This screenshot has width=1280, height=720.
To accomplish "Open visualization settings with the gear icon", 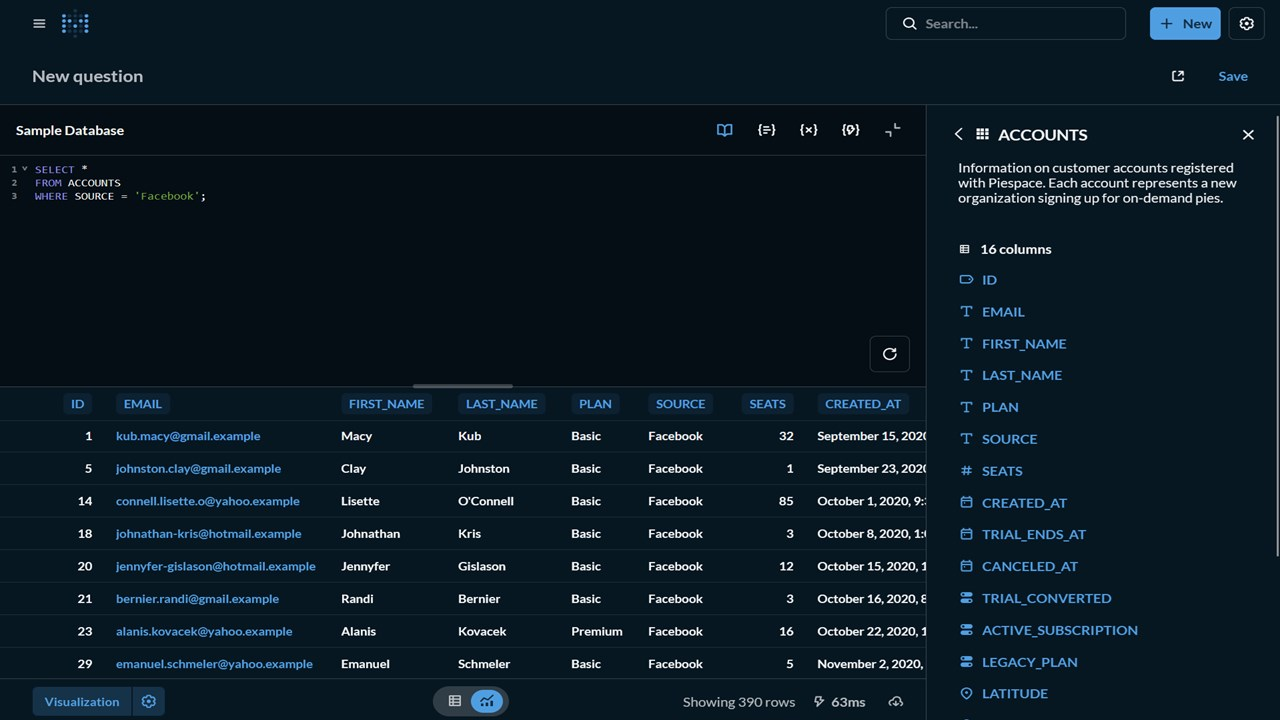I will tap(148, 701).
